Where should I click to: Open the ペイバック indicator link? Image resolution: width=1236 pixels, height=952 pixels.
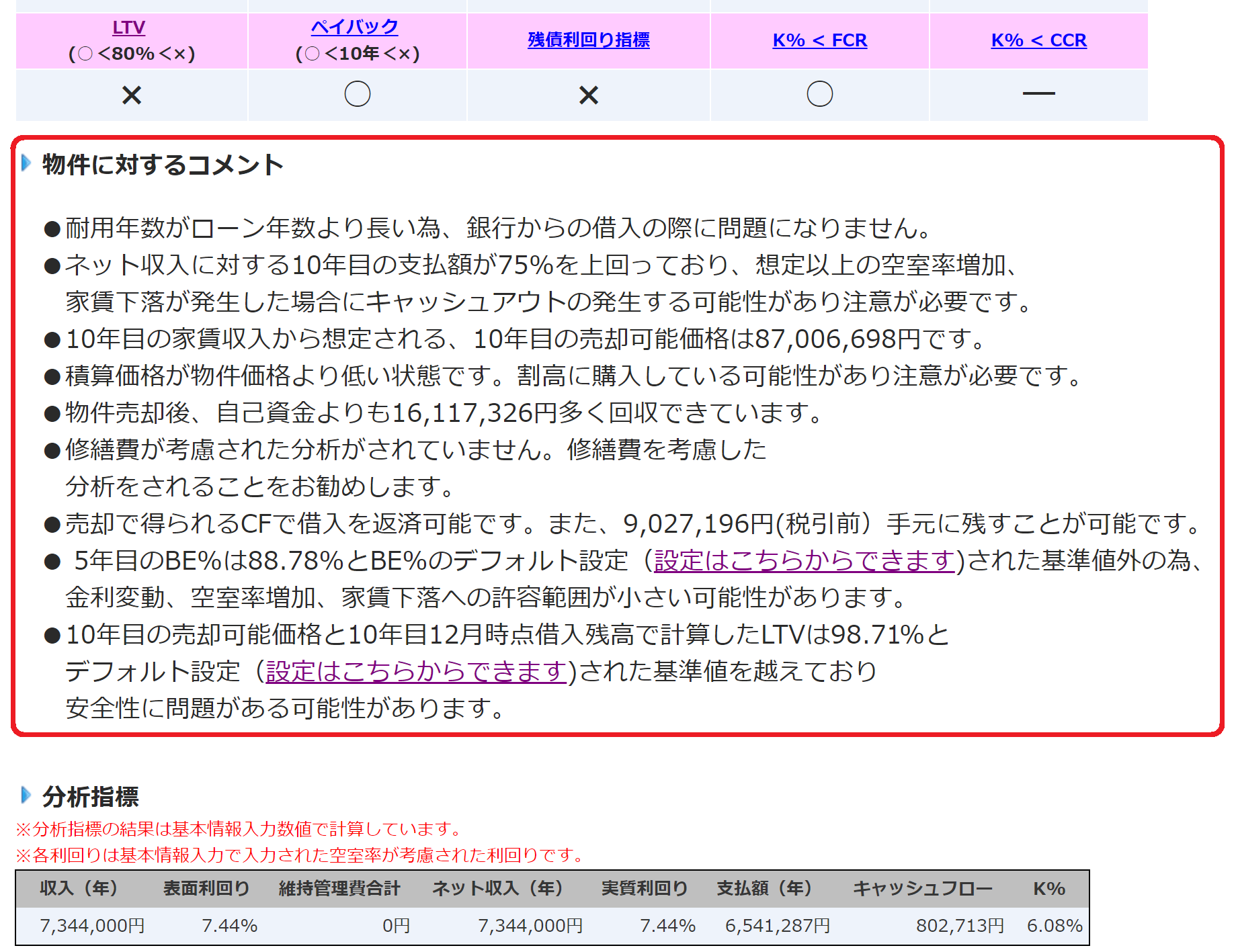[x=354, y=28]
